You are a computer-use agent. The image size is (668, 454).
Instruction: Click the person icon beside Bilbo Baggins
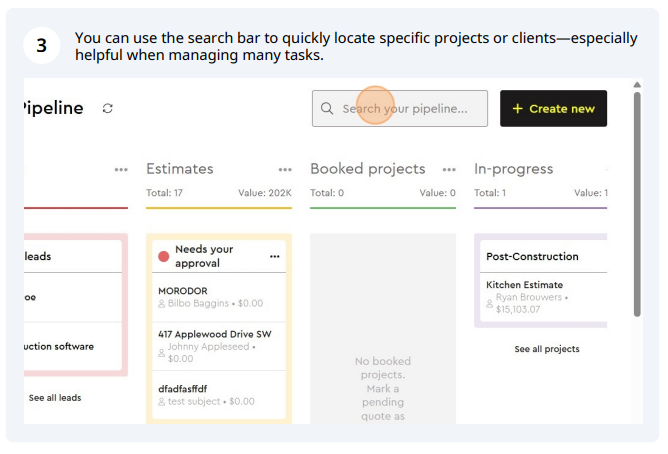click(161, 304)
